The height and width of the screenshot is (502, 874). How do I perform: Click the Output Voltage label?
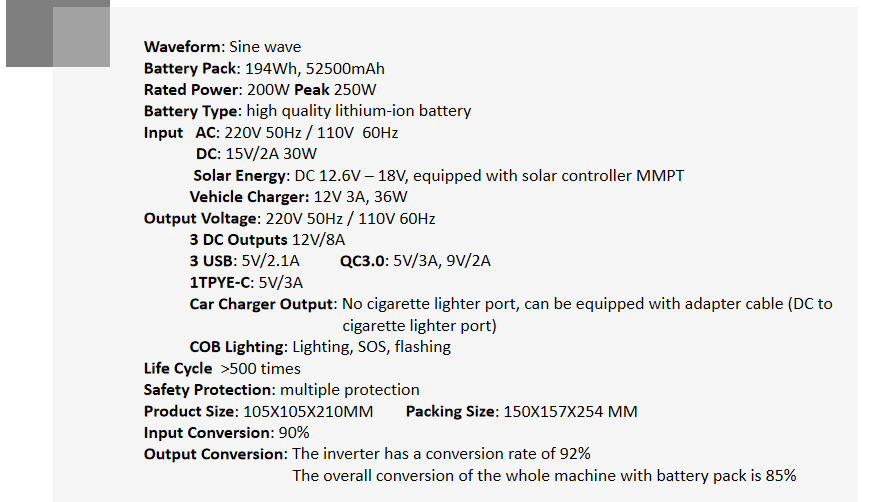point(201,218)
